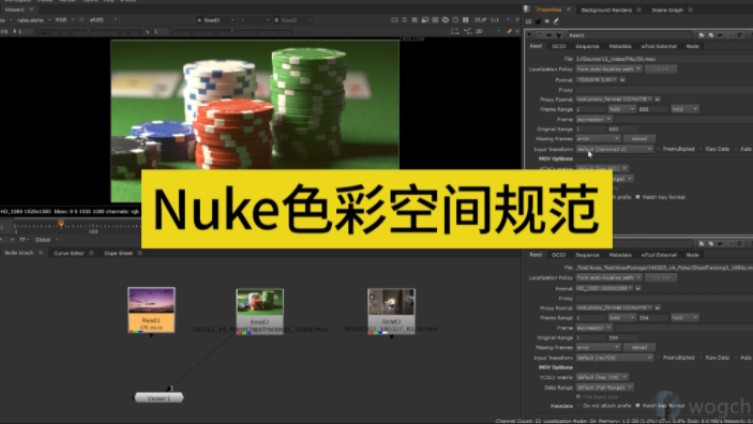Click the first icon in Properties panel toolbar
The image size is (753, 424).
(x=529, y=22)
